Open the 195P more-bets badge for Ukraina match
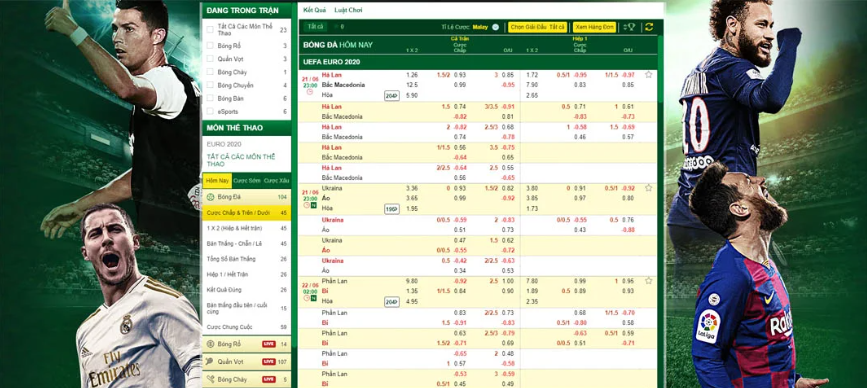The image size is (867, 388). [x=391, y=209]
